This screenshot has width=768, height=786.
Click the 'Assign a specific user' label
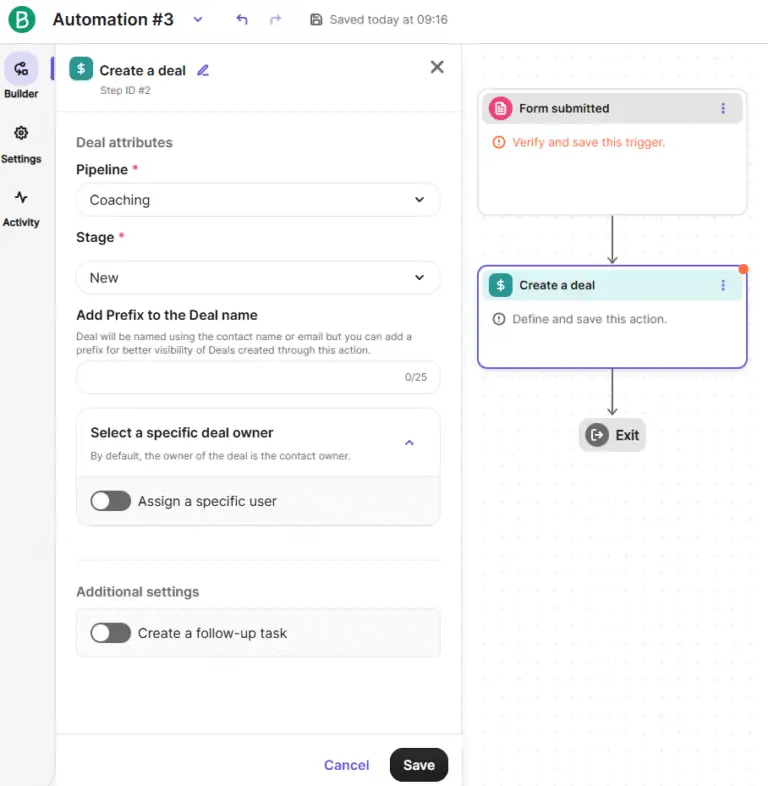pos(207,501)
